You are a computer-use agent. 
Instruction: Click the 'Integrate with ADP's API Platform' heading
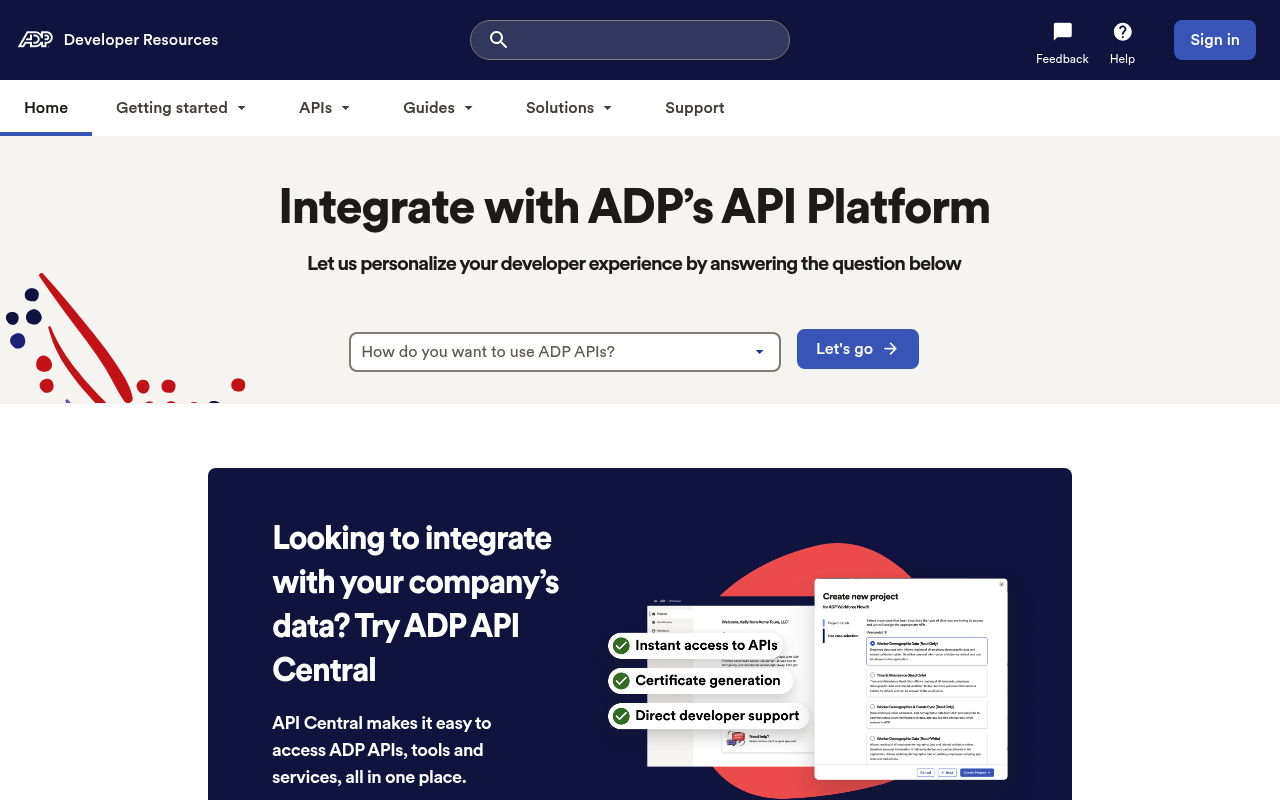[x=634, y=207]
